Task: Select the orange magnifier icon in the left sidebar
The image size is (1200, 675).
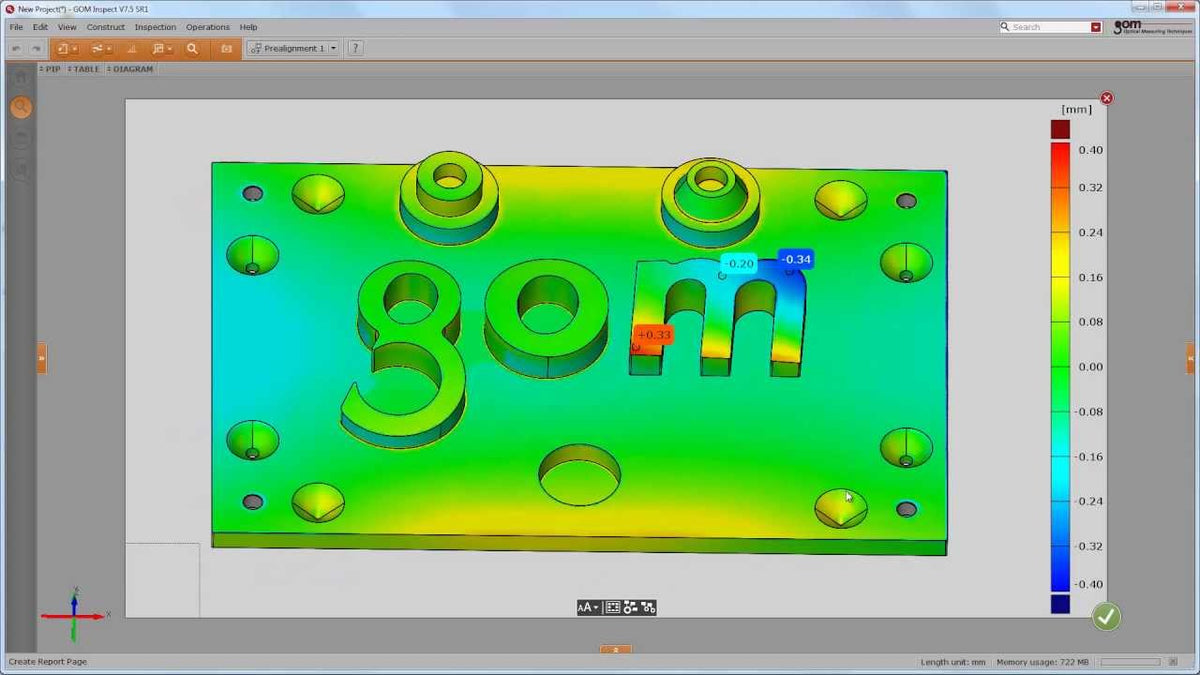Action: click(x=21, y=107)
